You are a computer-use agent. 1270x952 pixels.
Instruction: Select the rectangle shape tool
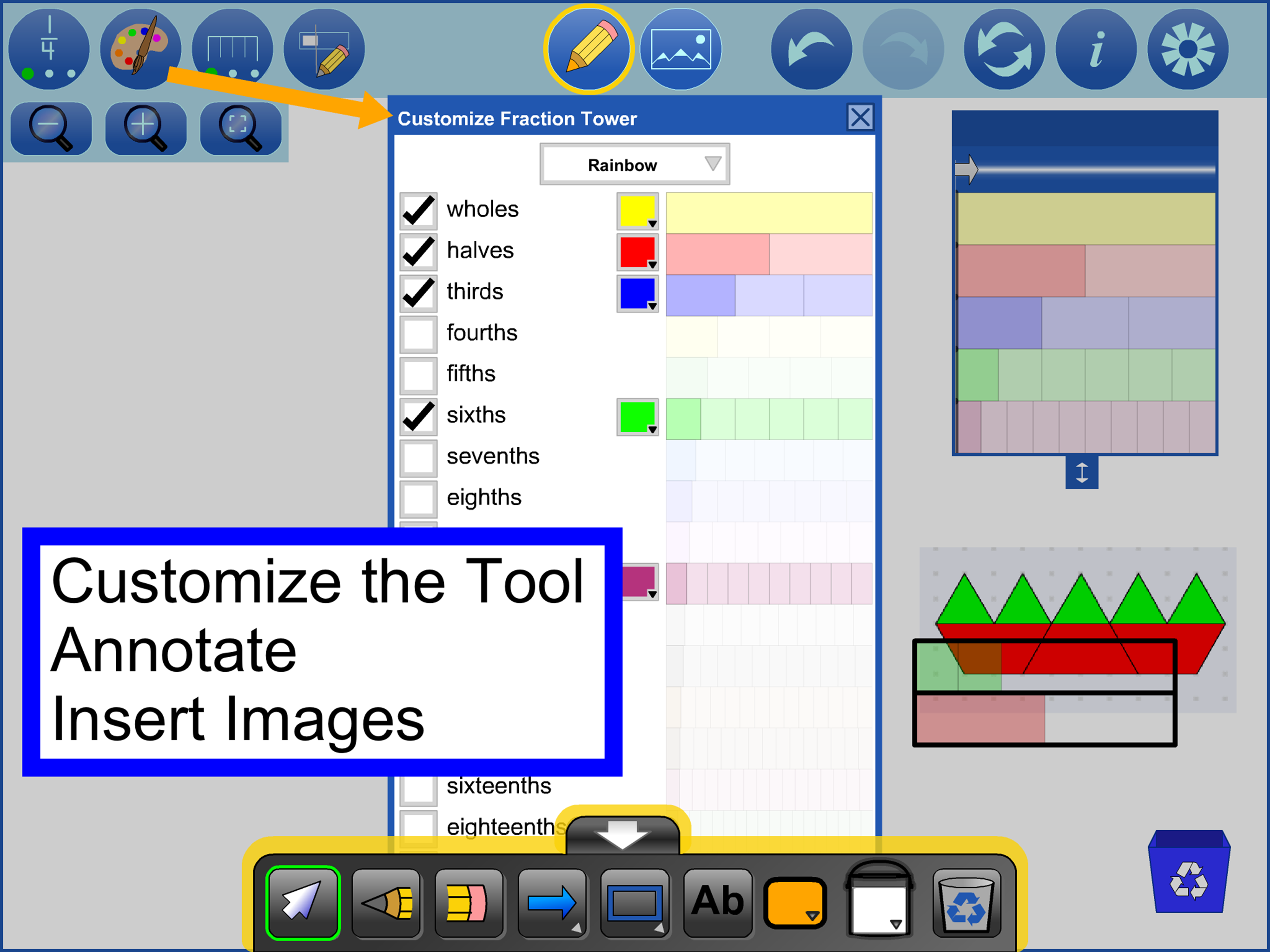[x=635, y=903]
